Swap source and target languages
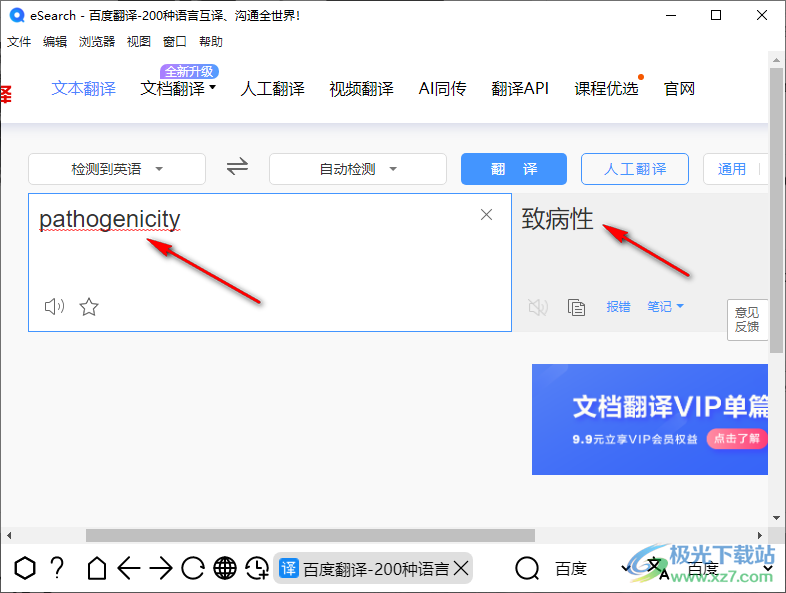 tap(237, 166)
